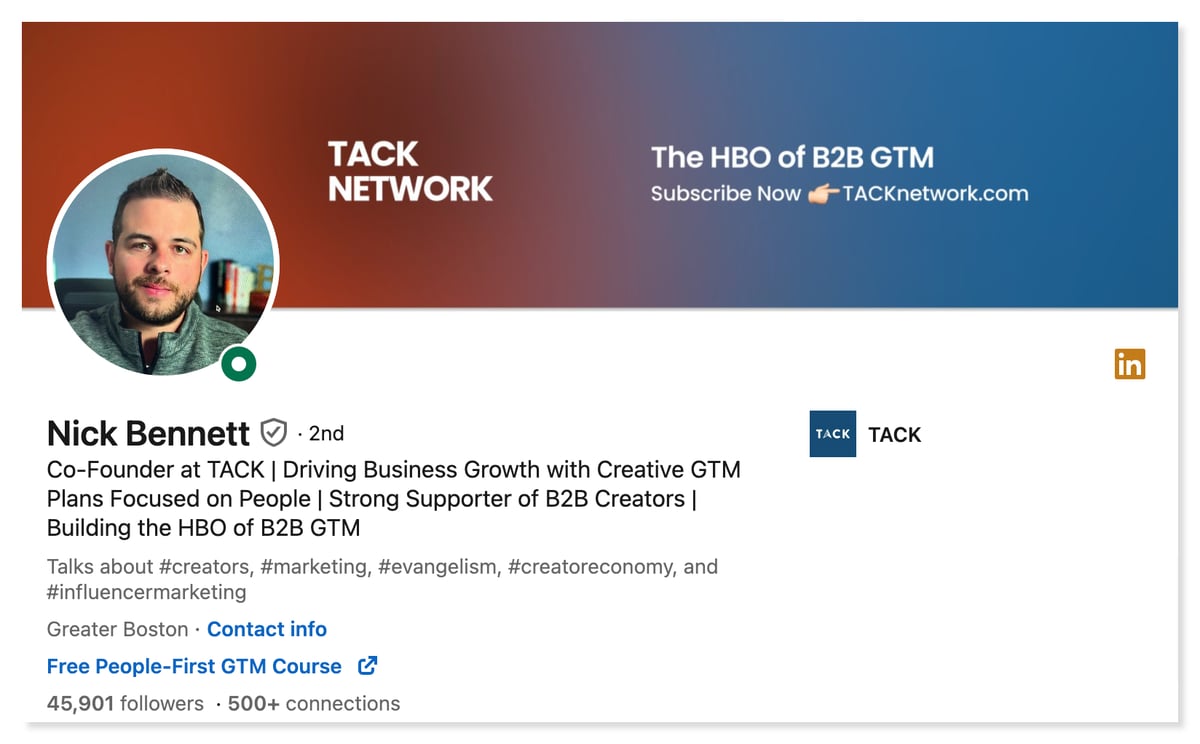Click the 'Plans Focused on People' headline line

[372, 498]
